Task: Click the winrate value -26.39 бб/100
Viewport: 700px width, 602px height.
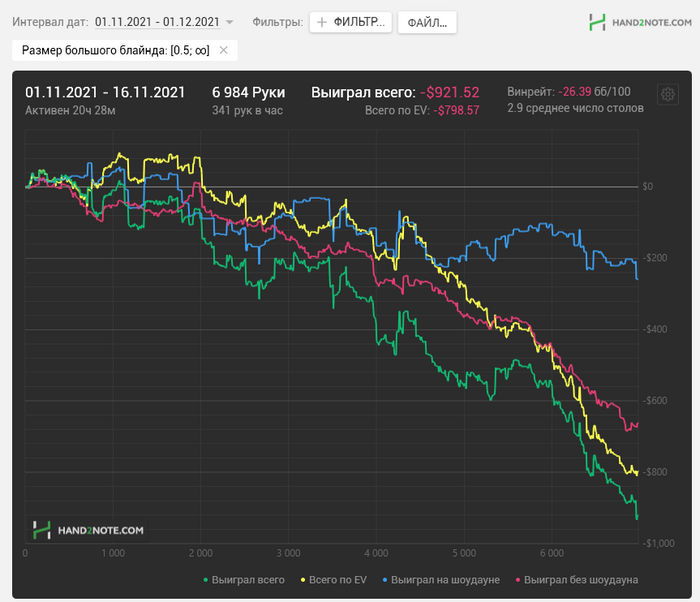Action: click(x=594, y=92)
